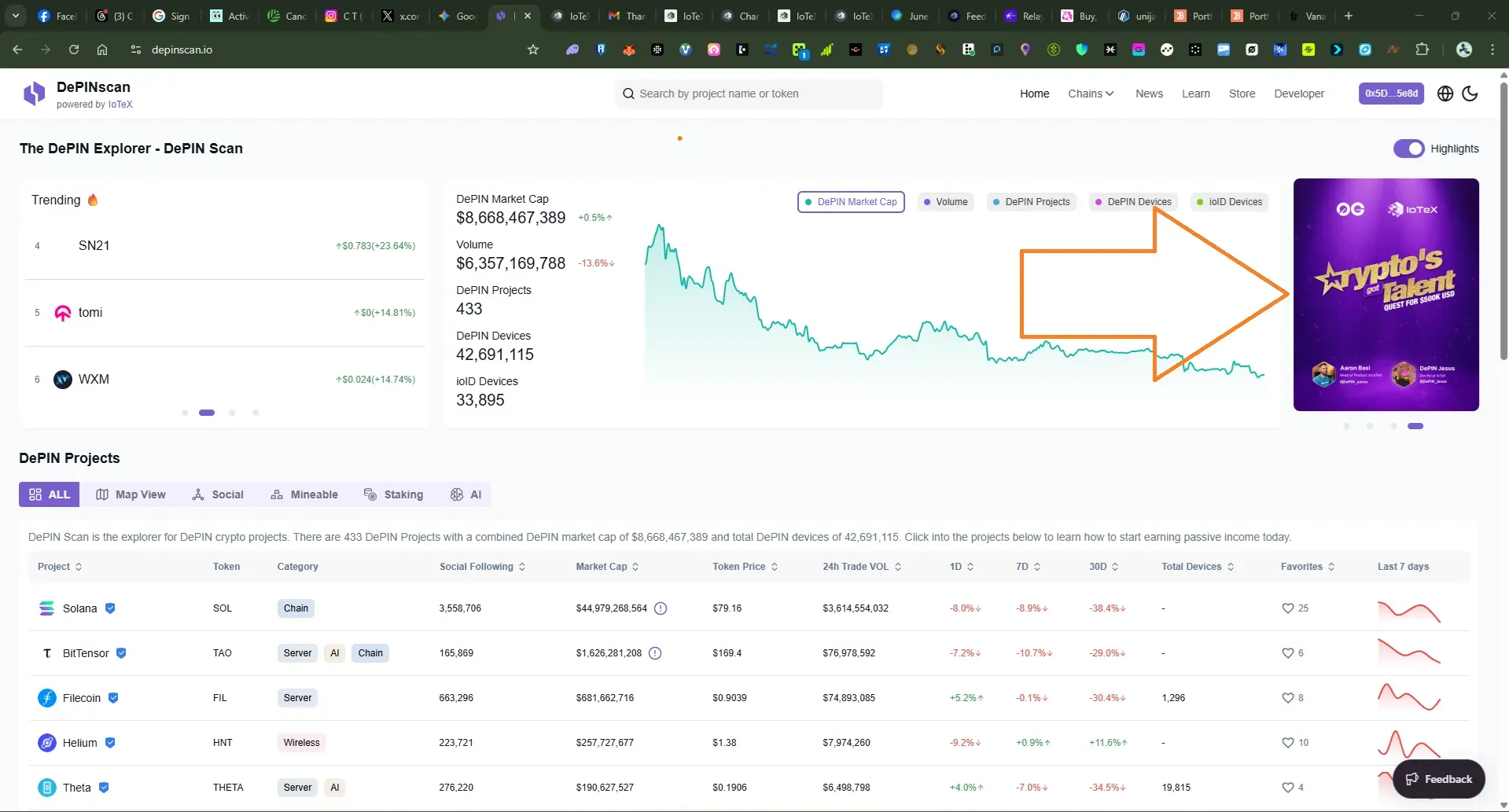This screenshot has height=812, width=1509.
Task: Open the Chrome profile avatar
Action: [1464, 50]
